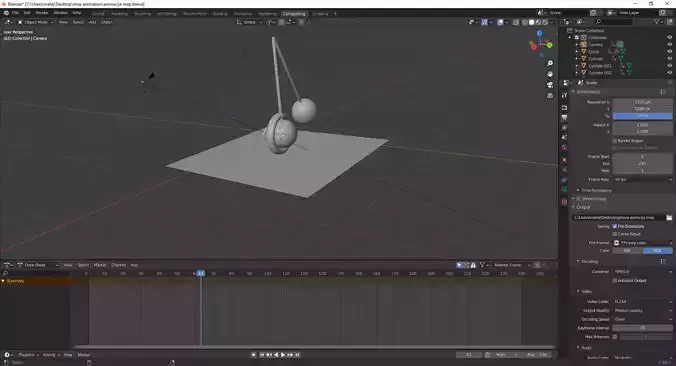This screenshot has height=366, width=676.
Task: Click the Resolution X field
Action: pyautogui.click(x=642, y=102)
